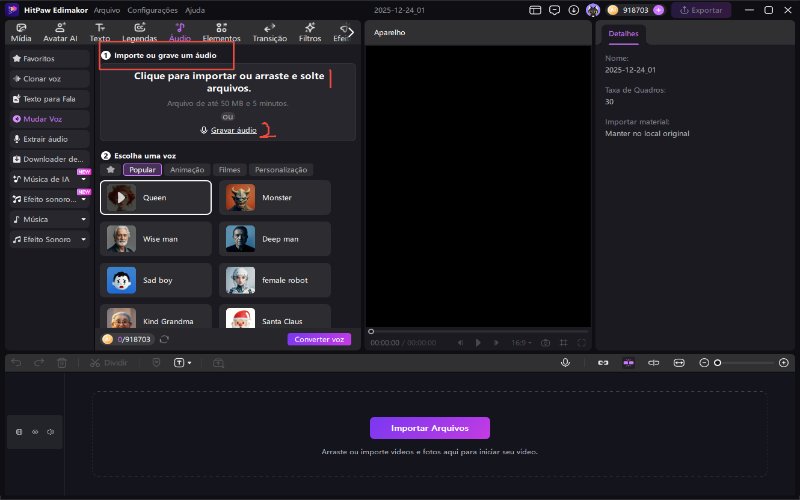The width and height of the screenshot is (800, 500).
Task: Select the Monster voice thumbnail
Action: point(240,198)
